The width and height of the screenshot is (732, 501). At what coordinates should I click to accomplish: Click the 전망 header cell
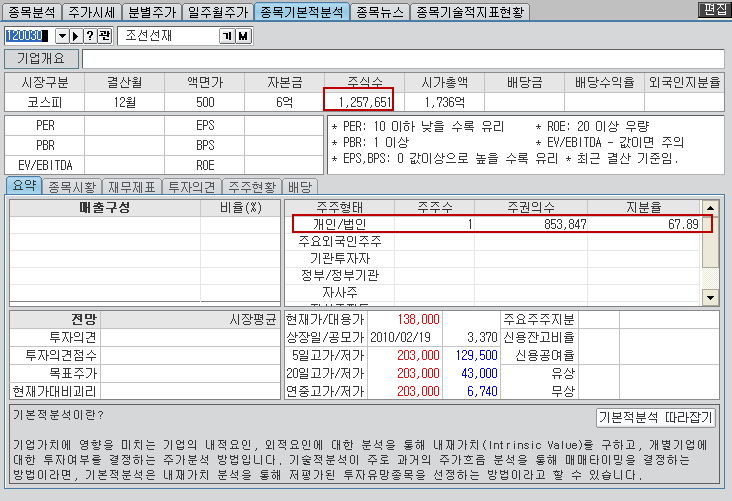[x=55, y=319]
